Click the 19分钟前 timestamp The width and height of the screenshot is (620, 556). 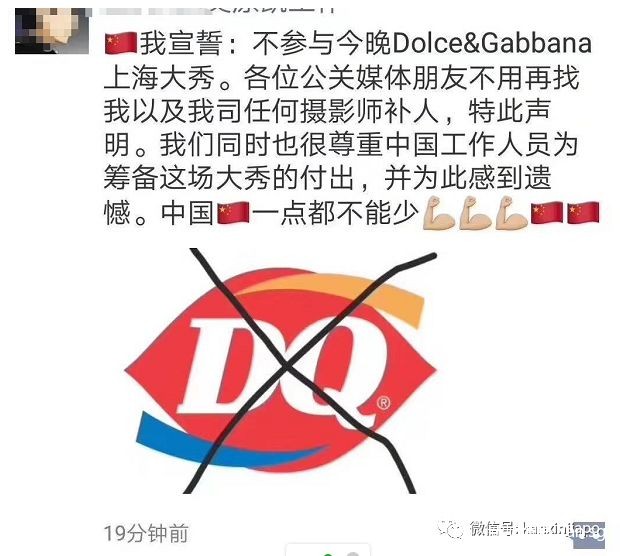[x=146, y=533]
